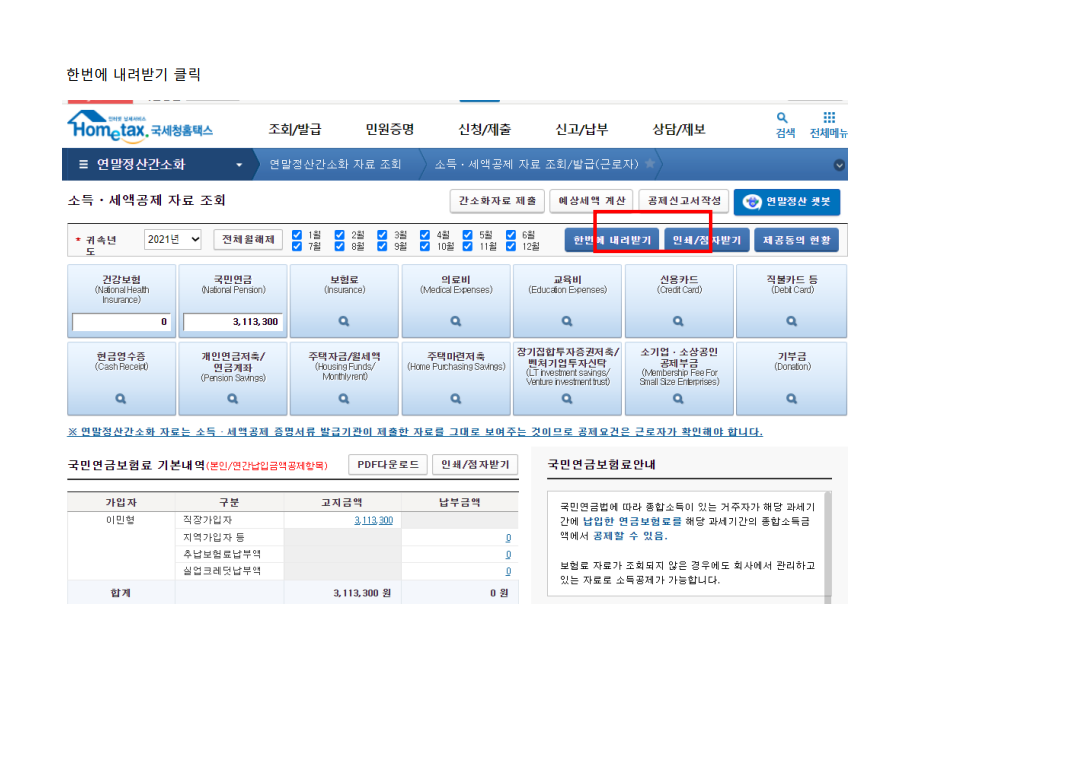Open 연말정산 챗봇 button
The height and width of the screenshot is (777, 1091).
point(787,202)
